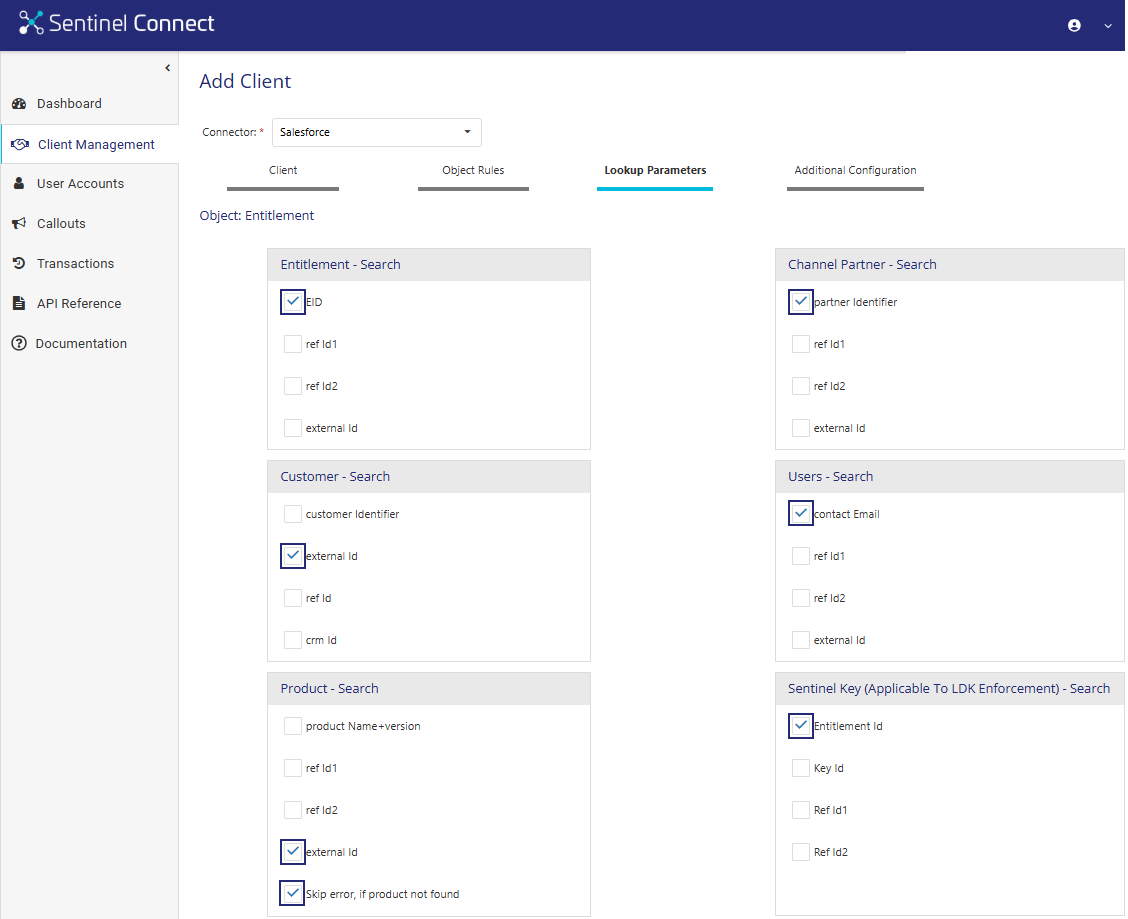
Task: Open the Additional Configuration tab
Action: pyautogui.click(x=855, y=171)
